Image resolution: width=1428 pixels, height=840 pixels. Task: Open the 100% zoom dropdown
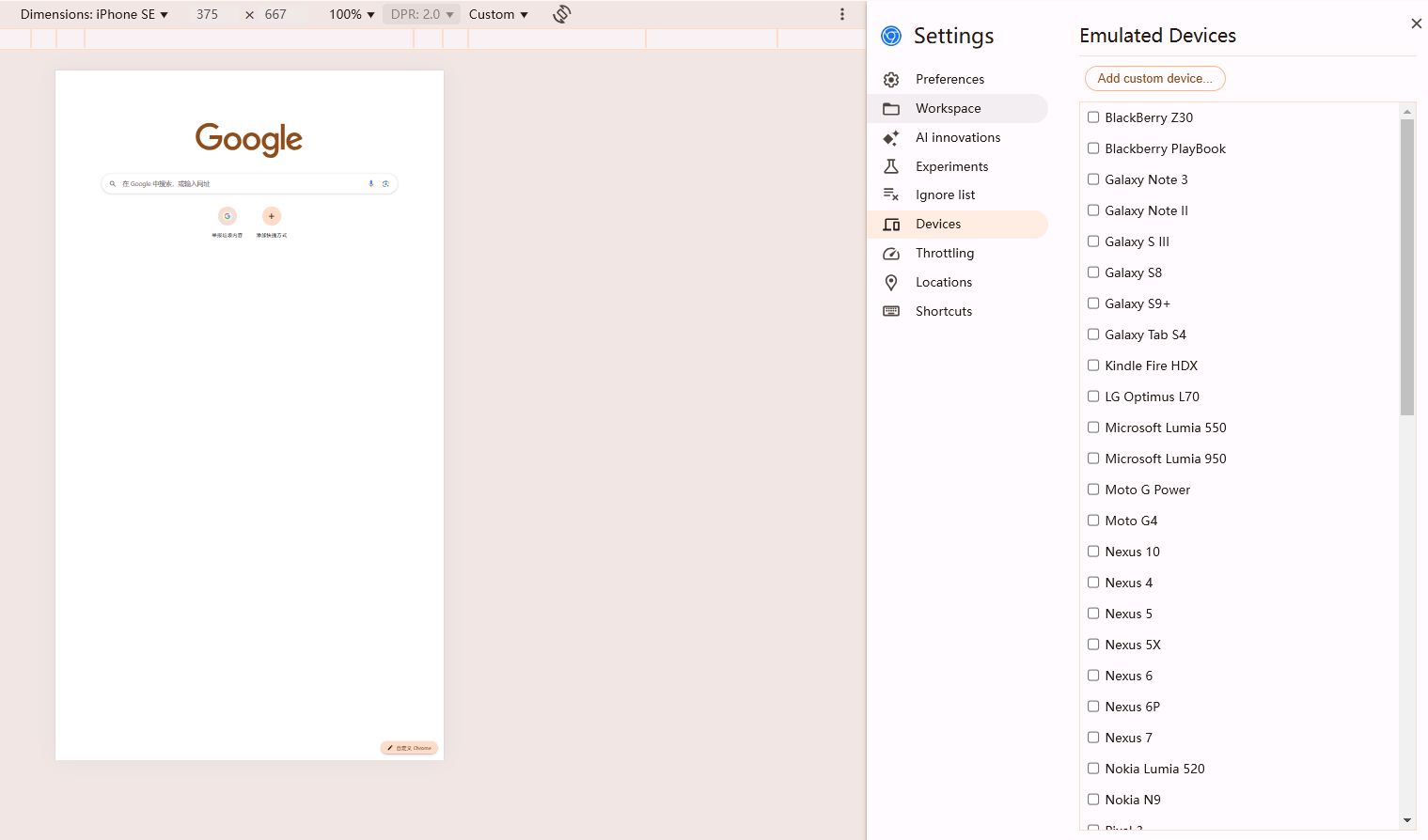352,14
